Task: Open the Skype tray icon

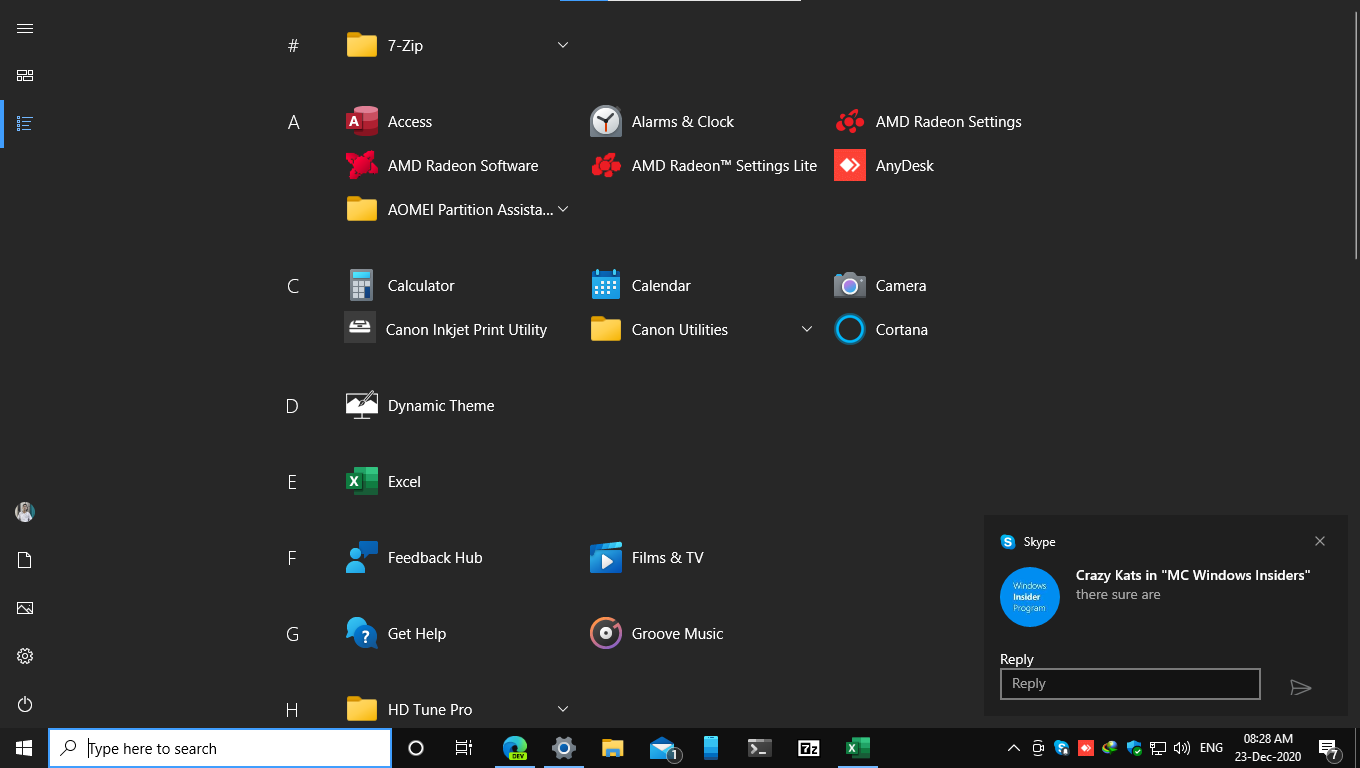Action: click(x=1062, y=748)
